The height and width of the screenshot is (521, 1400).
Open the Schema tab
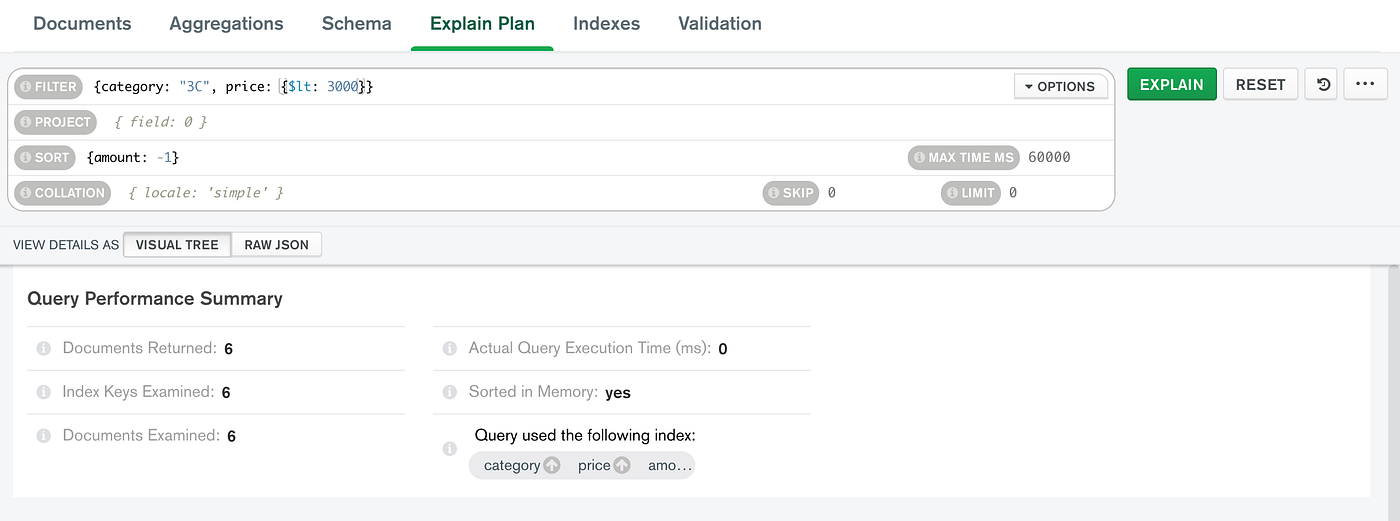click(356, 24)
